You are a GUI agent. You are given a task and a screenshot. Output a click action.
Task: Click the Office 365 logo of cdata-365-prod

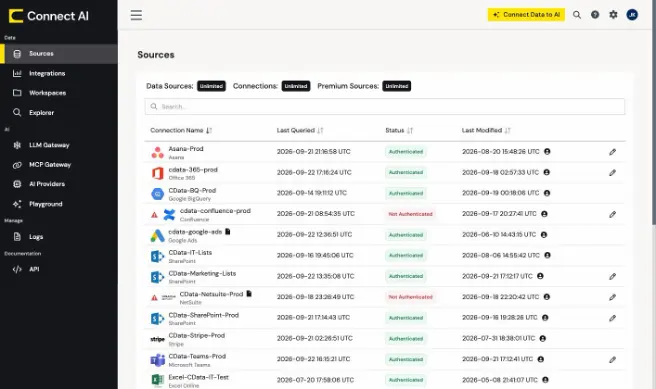tap(157, 173)
